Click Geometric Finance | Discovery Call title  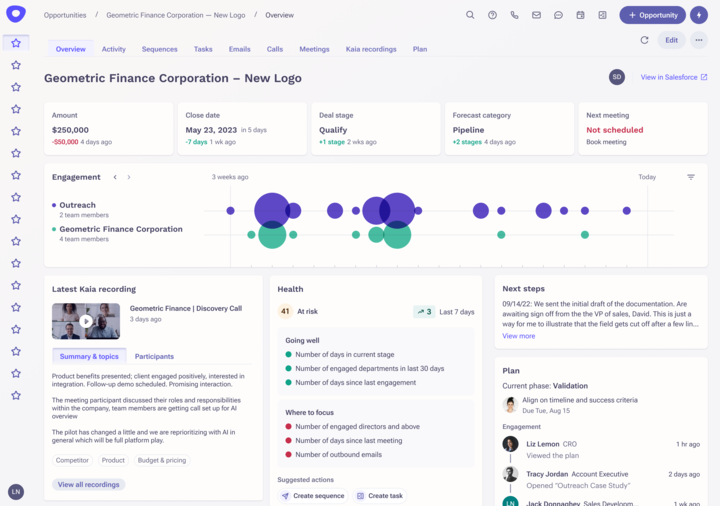186,309
